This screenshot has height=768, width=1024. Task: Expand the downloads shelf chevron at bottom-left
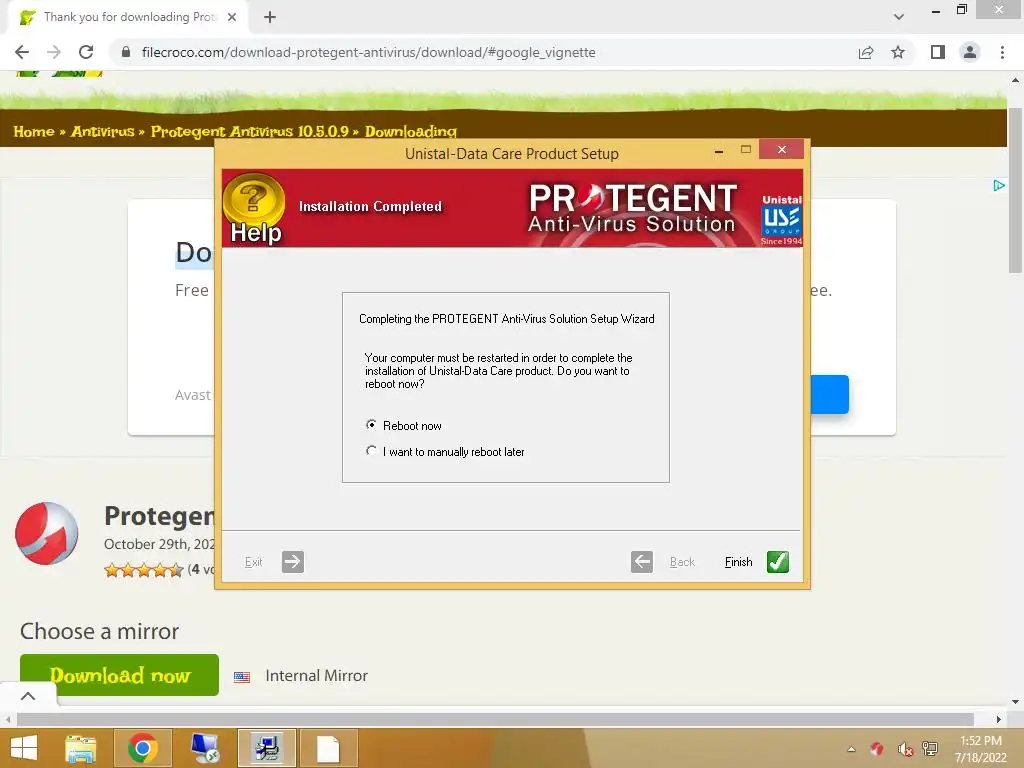pyautogui.click(x=28, y=696)
